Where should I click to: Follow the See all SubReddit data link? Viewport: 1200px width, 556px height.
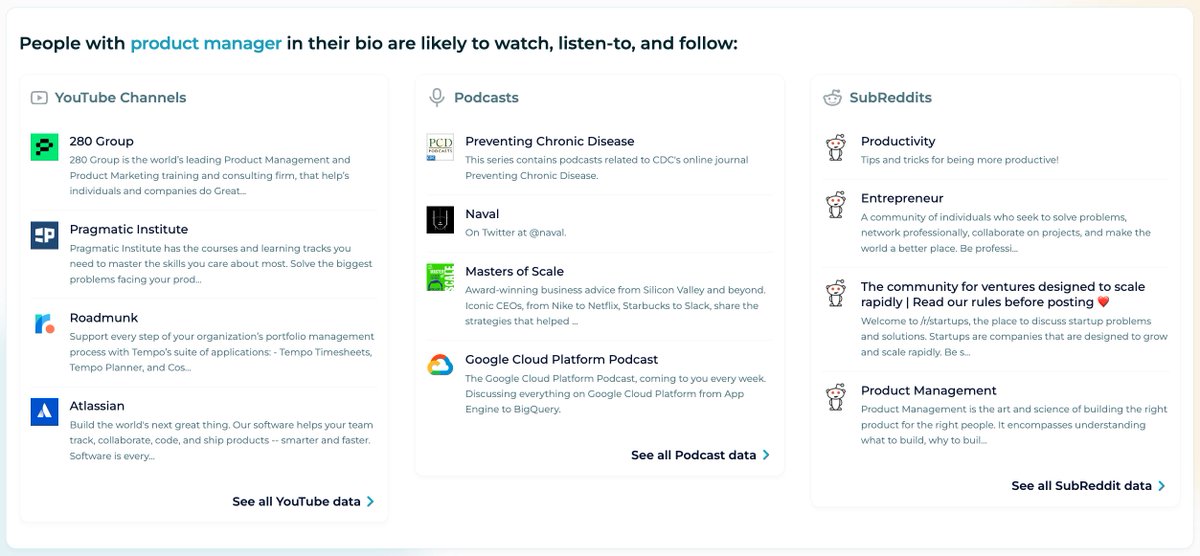pos(1089,486)
